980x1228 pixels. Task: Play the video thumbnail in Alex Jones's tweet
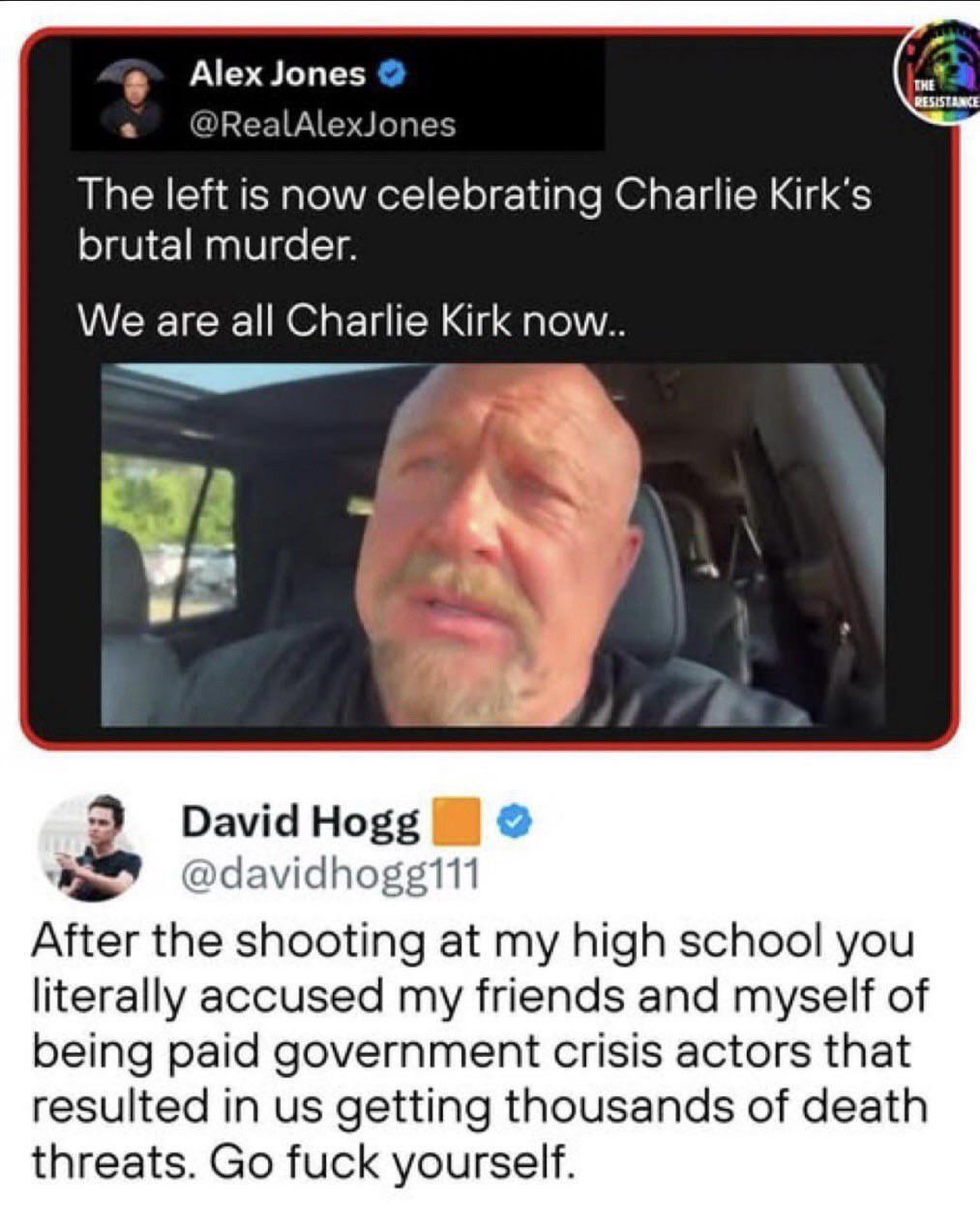point(491,545)
